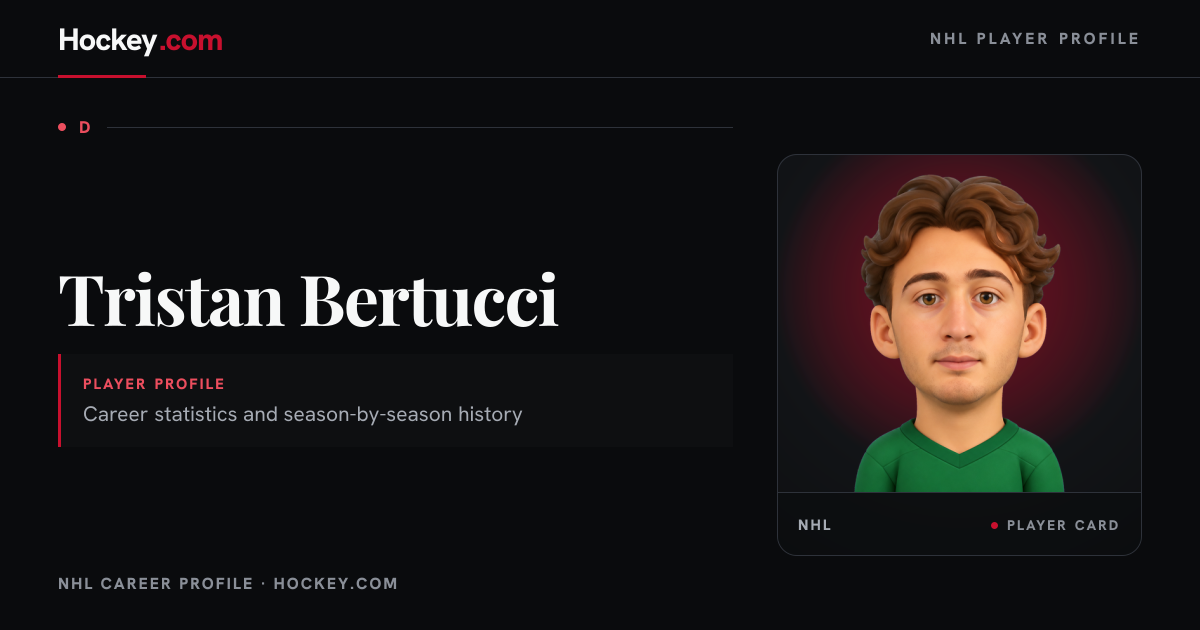Click Career statistics and season-by-season history text

tap(302, 414)
